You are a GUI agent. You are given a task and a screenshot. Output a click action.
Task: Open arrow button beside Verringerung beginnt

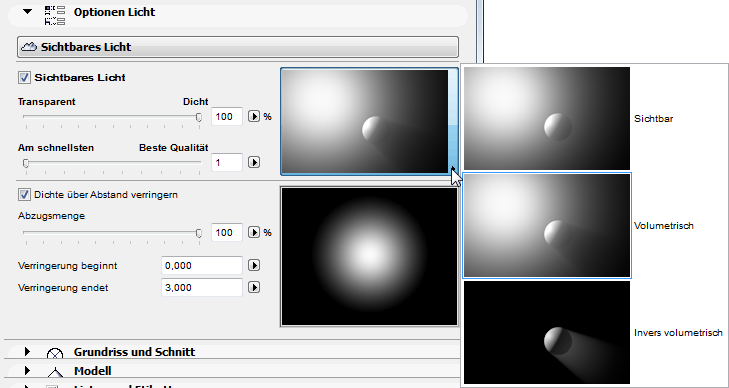tap(253, 265)
